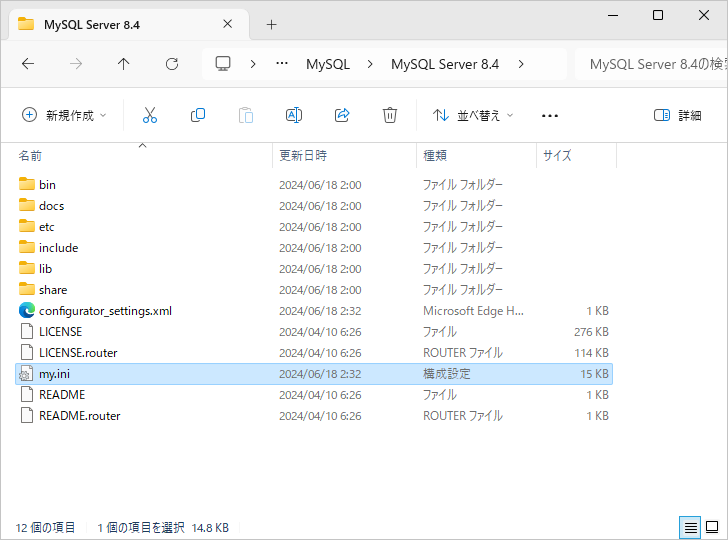Click the Rename icon
The width and height of the screenshot is (728, 540).
[294, 115]
